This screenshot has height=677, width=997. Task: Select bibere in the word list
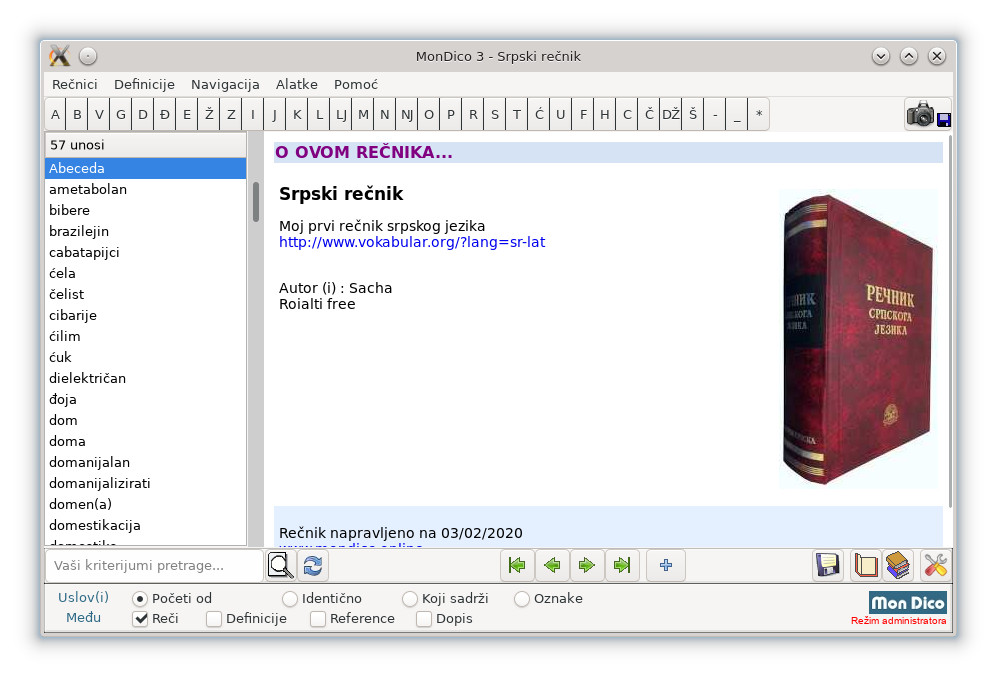click(146, 210)
